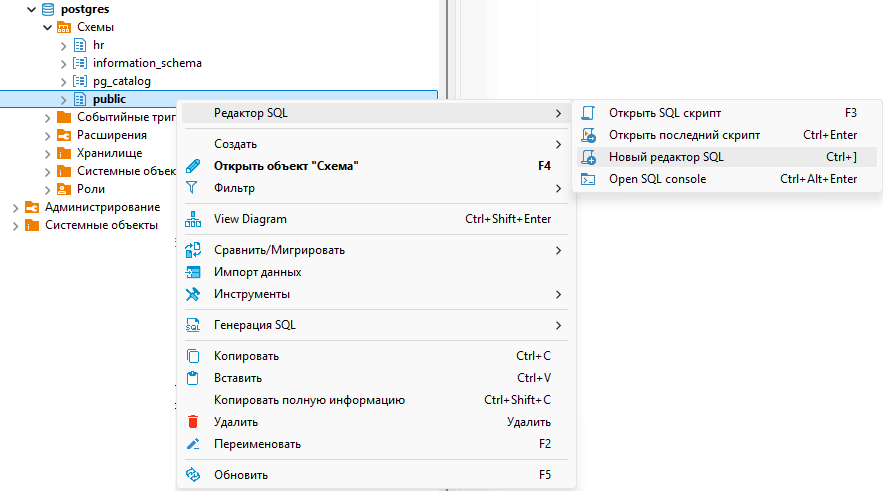Click the Хранилище folder icon

coord(64,153)
